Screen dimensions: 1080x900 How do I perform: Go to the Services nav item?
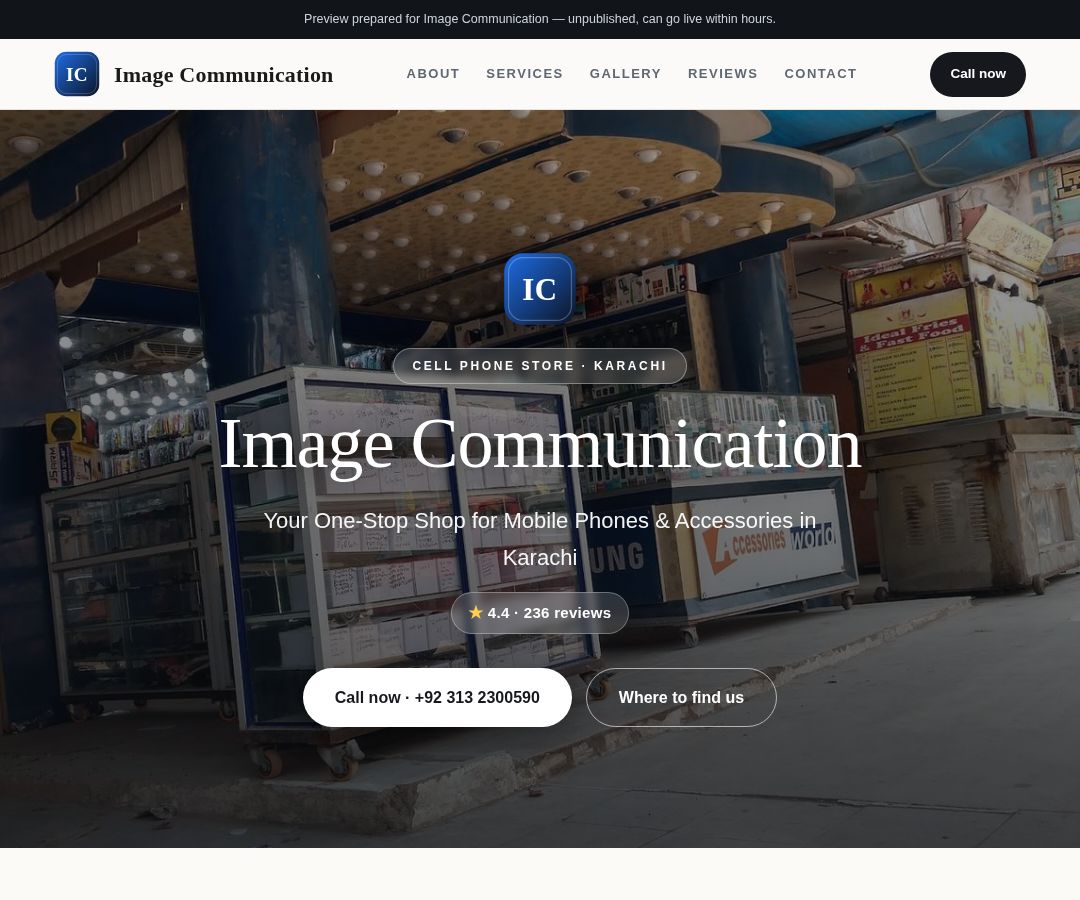pos(524,74)
